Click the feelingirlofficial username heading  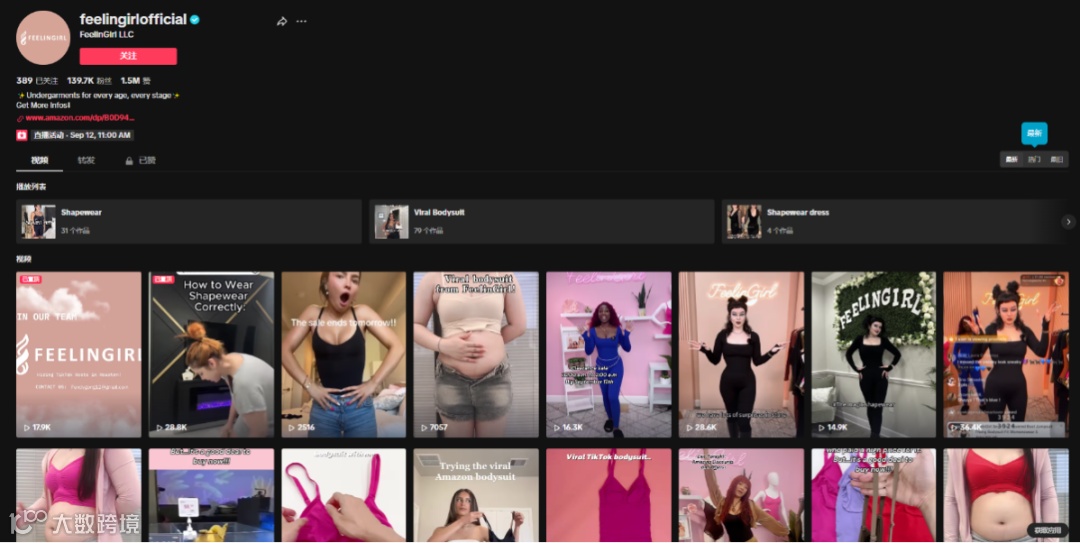(133, 19)
